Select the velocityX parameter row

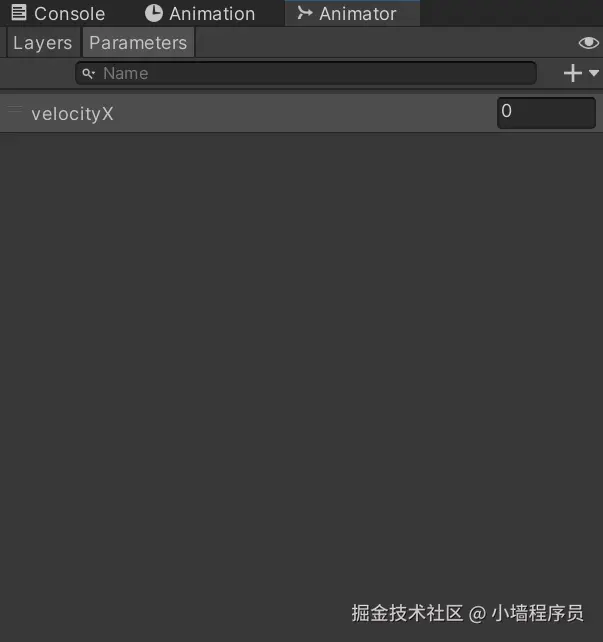pos(301,113)
